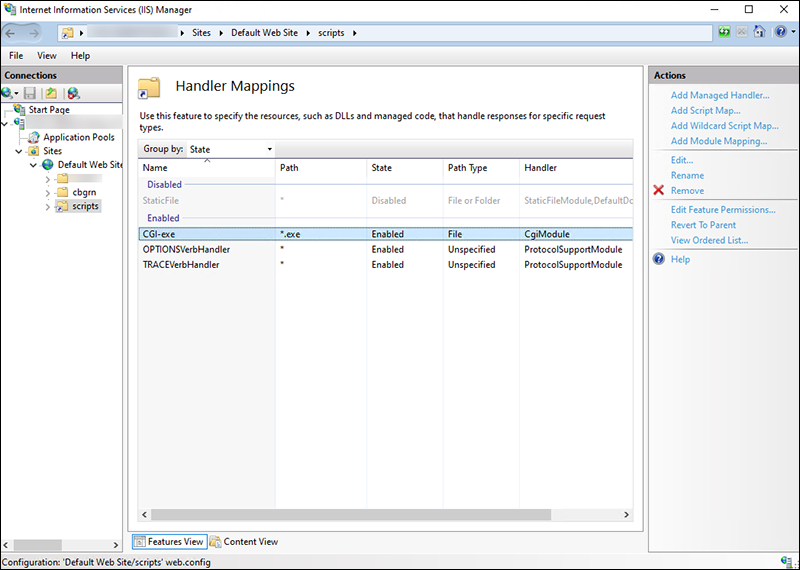
Task: Click Add Managed Handler link
Action: [720, 95]
